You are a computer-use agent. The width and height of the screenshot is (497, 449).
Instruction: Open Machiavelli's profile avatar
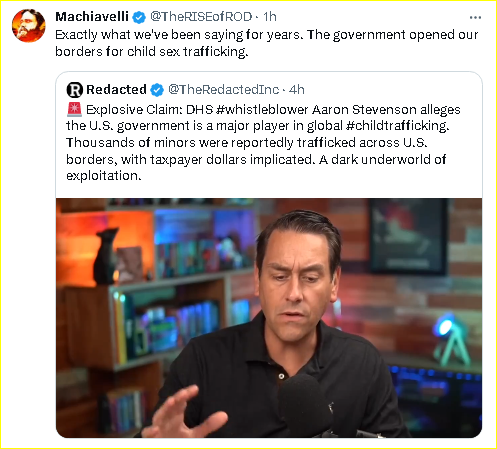tap(28, 26)
